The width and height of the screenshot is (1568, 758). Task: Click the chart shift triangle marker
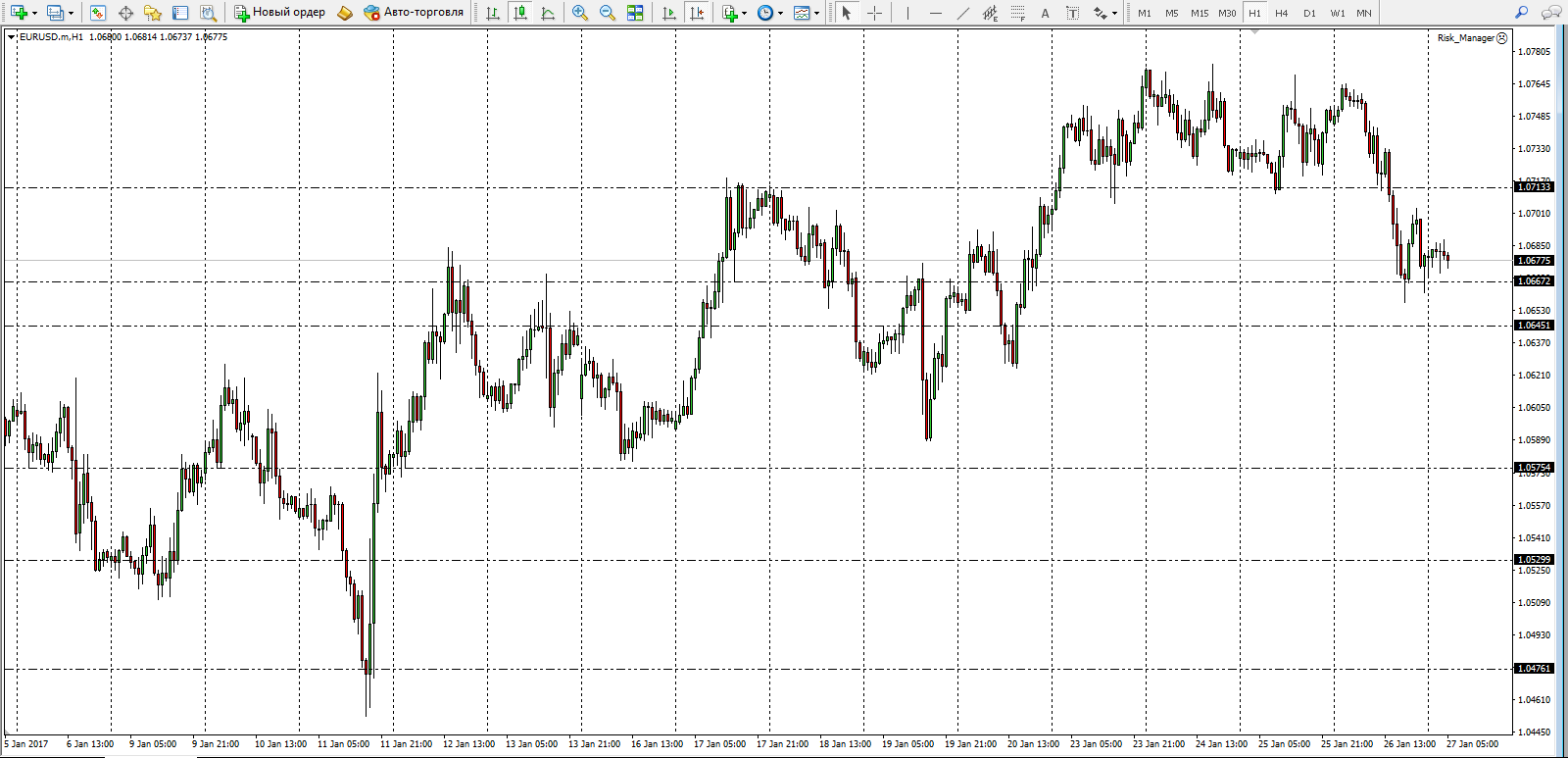point(1254,33)
